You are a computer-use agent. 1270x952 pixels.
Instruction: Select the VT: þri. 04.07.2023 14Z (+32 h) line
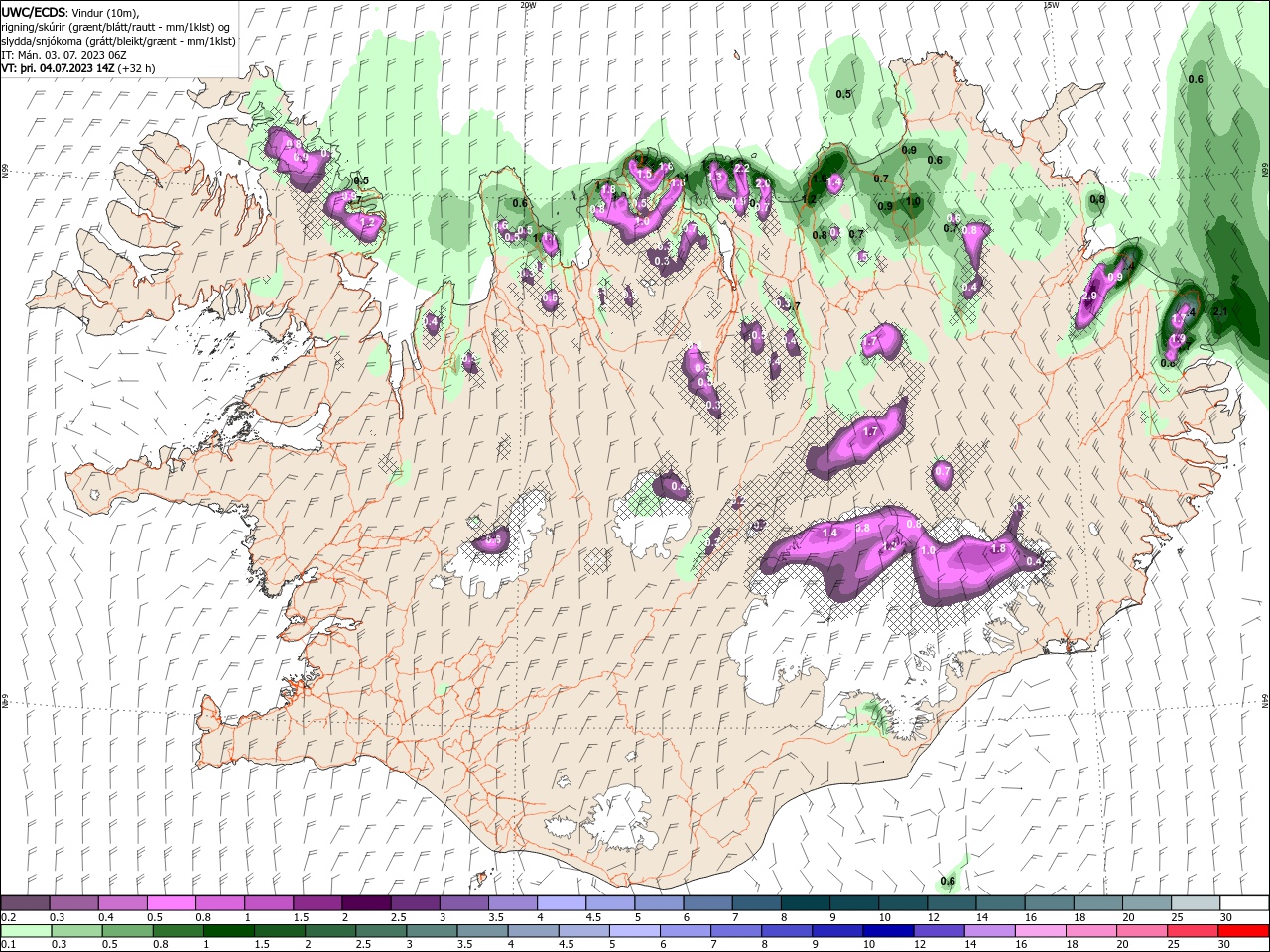tap(78, 68)
